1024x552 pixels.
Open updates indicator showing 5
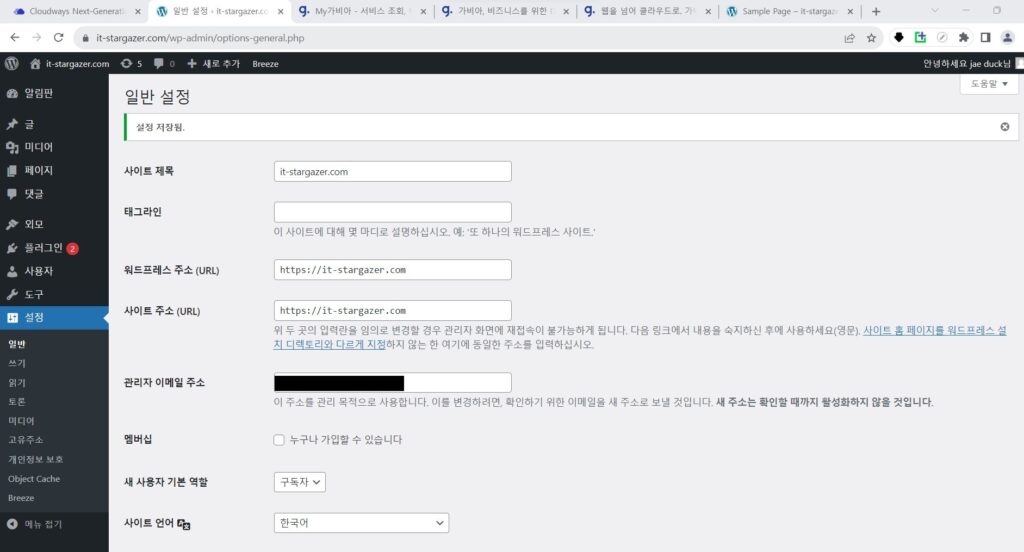click(131, 63)
